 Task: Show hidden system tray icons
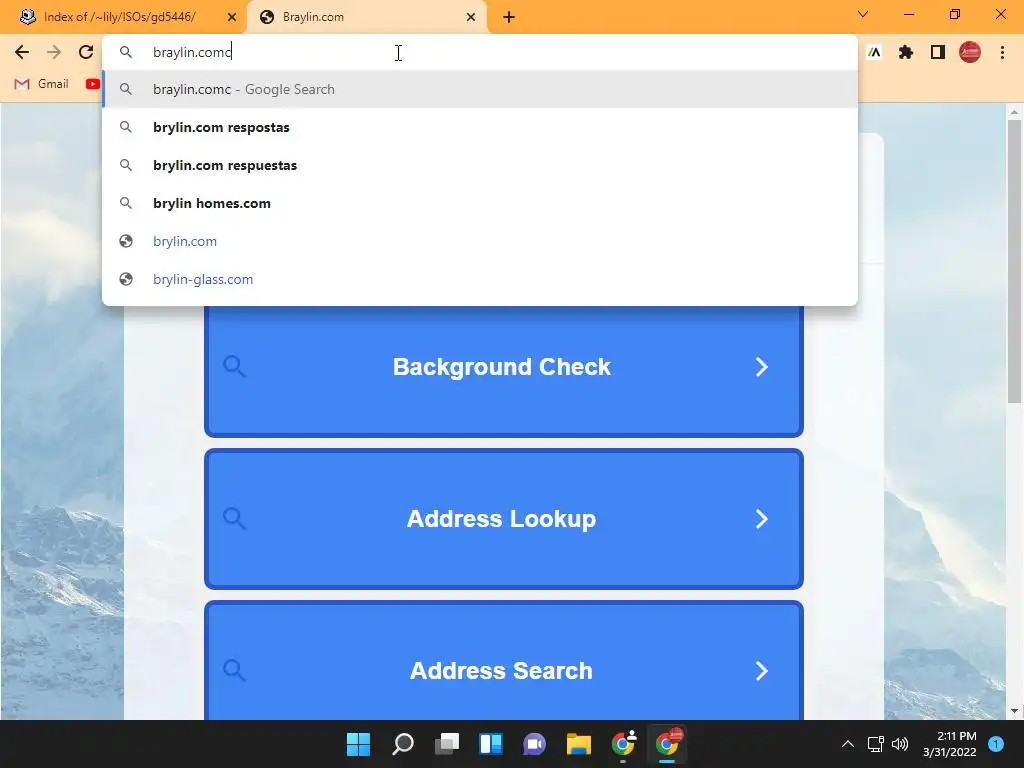[x=848, y=744]
